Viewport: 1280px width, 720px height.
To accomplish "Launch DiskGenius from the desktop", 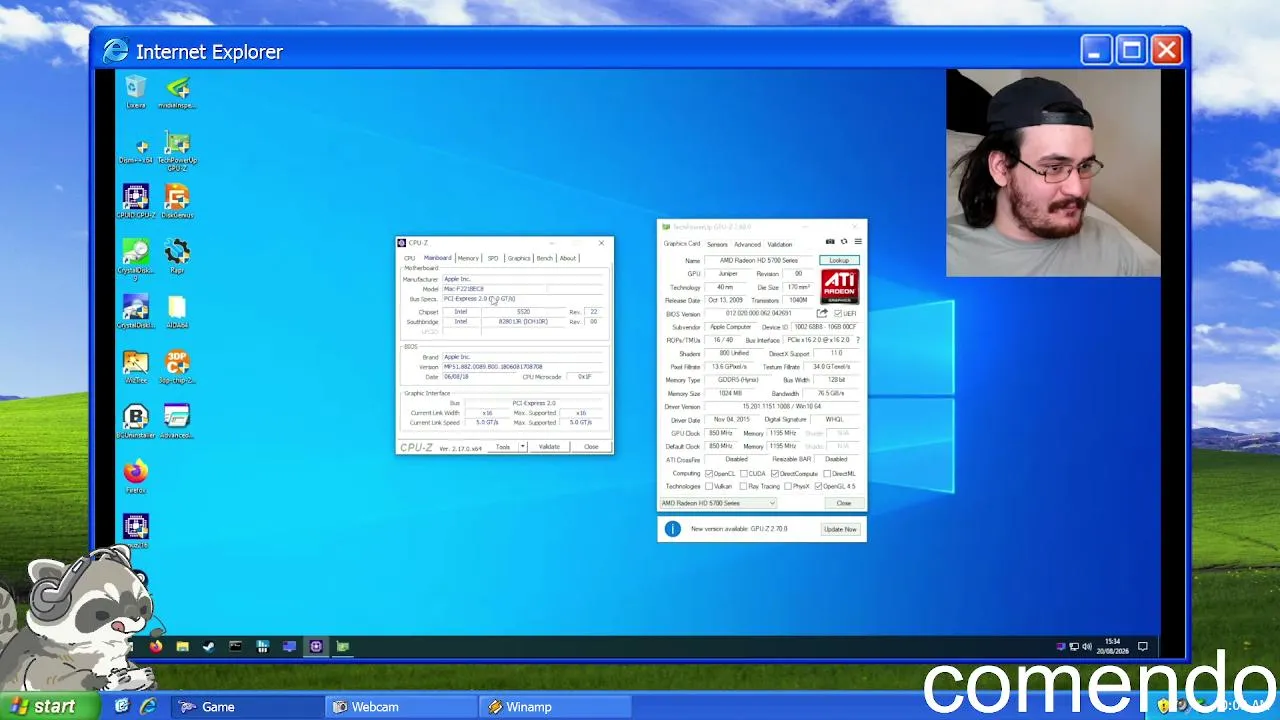I will (x=177, y=201).
